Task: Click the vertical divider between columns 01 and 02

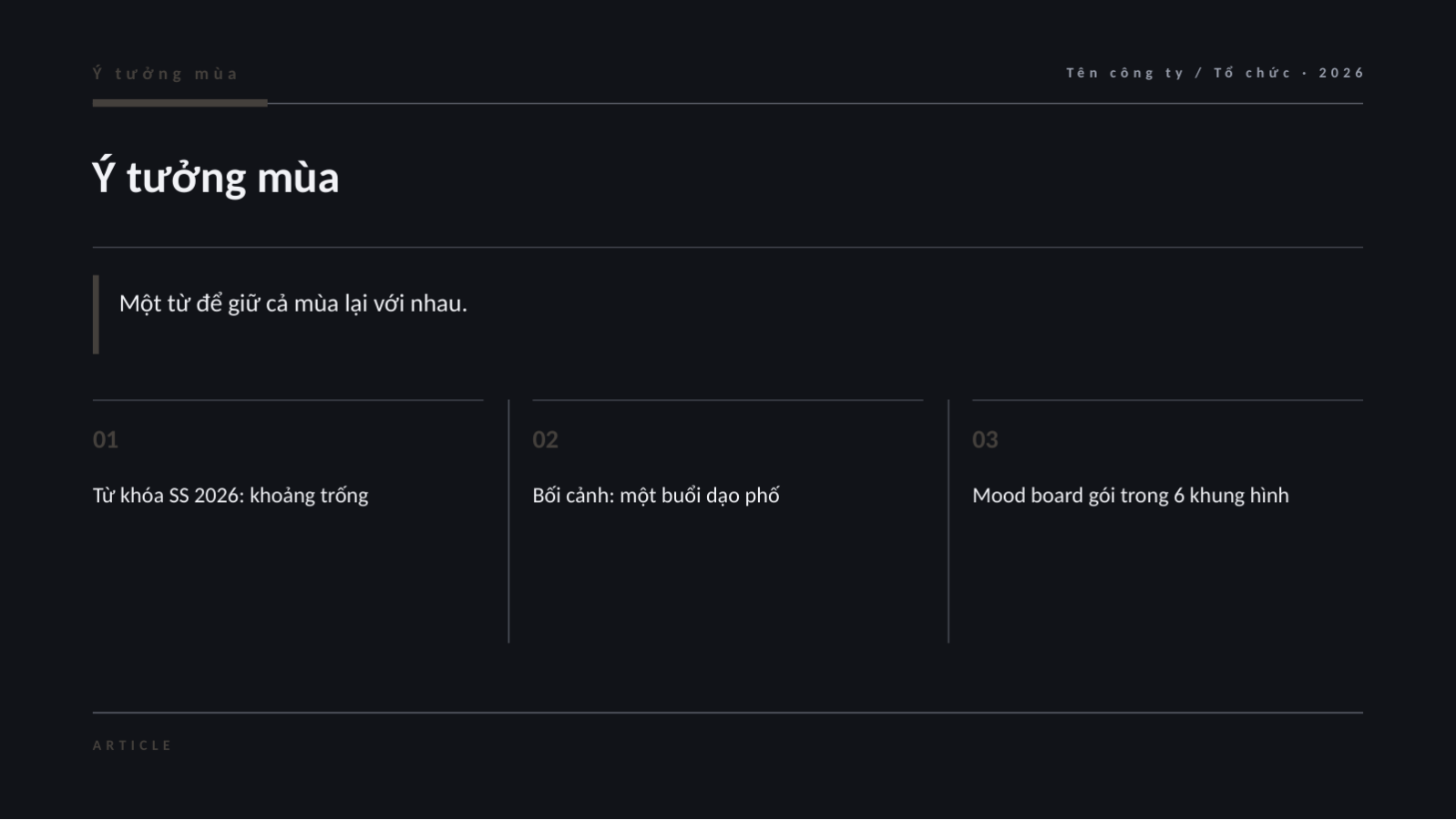Action: click(x=508, y=521)
